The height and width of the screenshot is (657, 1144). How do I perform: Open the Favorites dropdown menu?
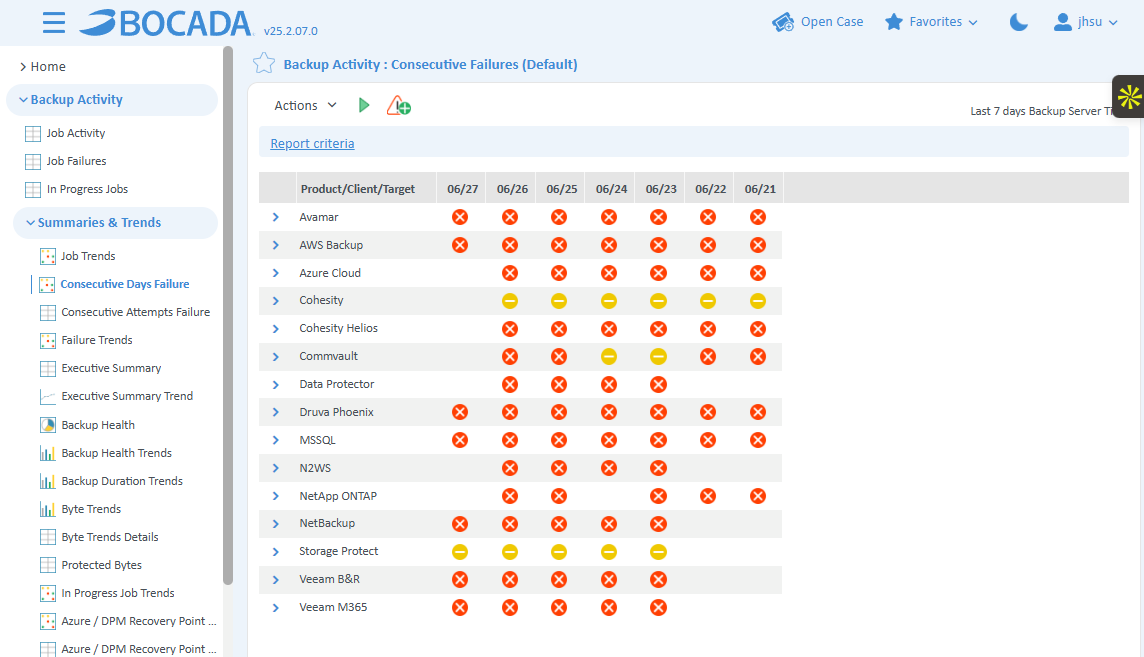click(931, 22)
